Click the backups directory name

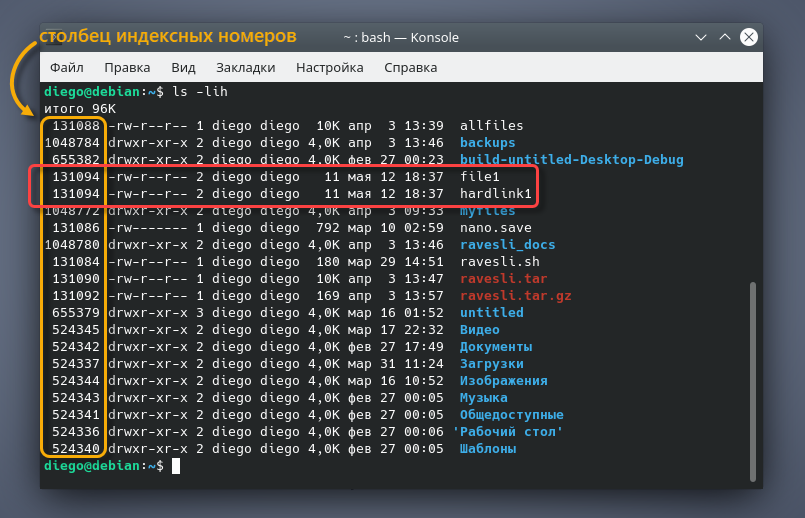(487, 143)
